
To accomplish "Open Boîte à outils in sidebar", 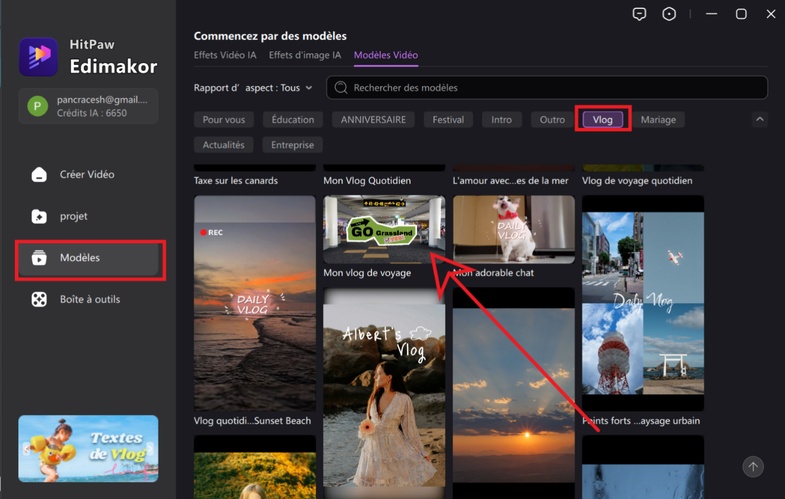I will coord(89,299).
